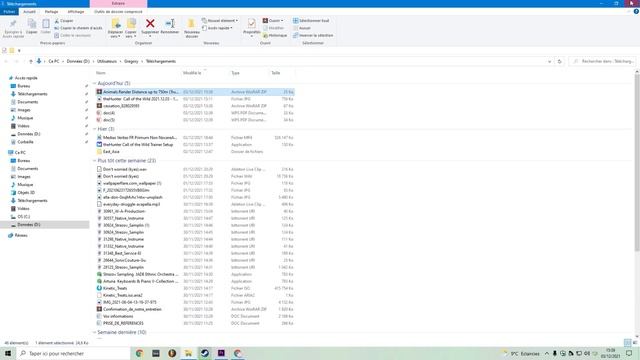
Task: Select Réseau in the navigation pane
Action: click(21, 236)
